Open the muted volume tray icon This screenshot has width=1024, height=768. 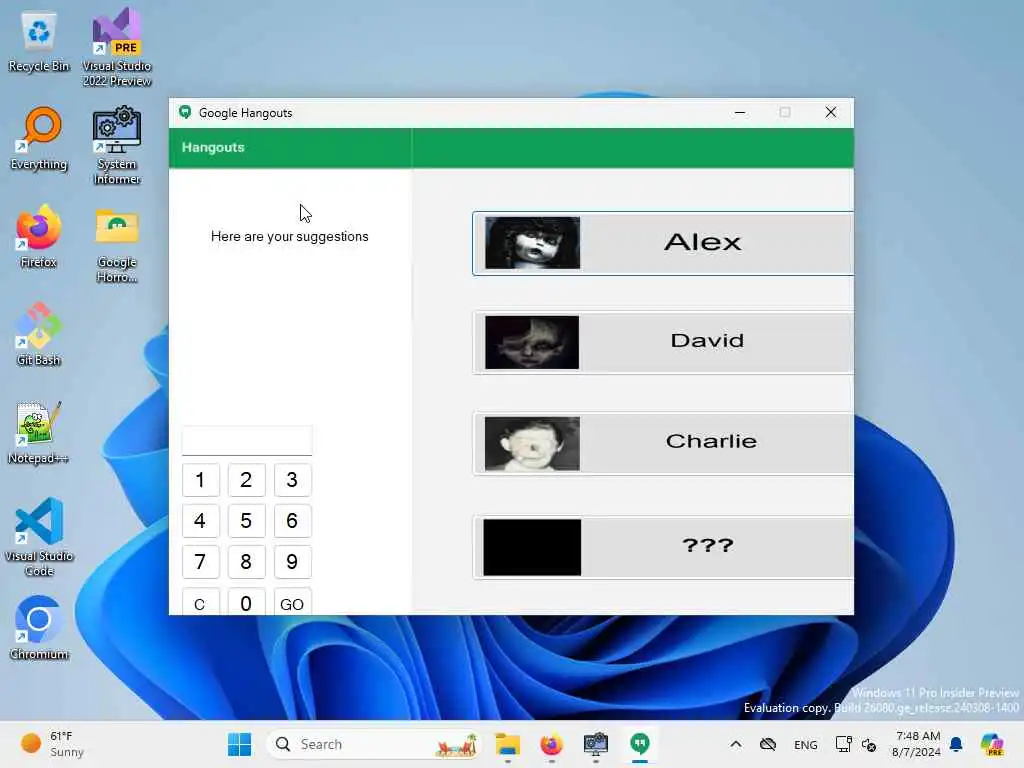coord(869,744)
